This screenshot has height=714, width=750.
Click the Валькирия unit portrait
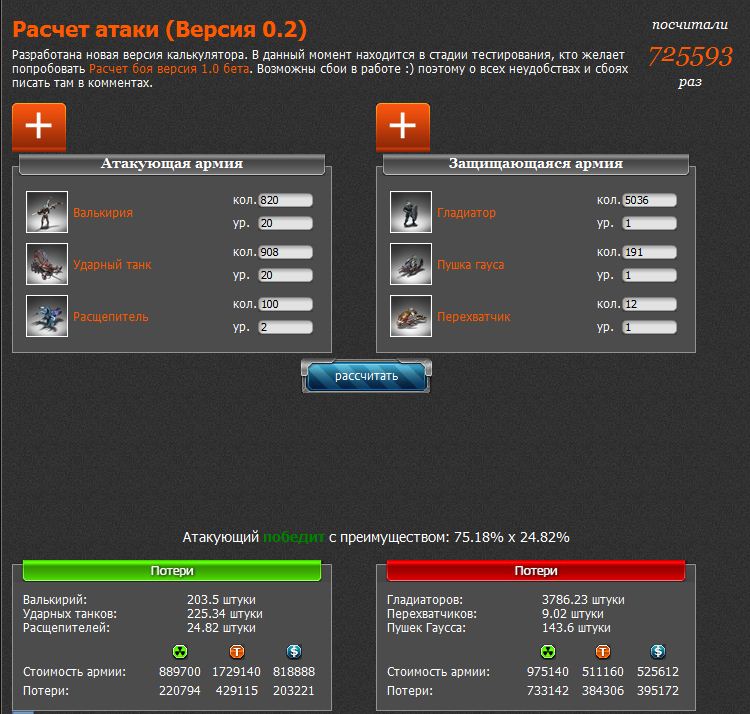[47, 212]
